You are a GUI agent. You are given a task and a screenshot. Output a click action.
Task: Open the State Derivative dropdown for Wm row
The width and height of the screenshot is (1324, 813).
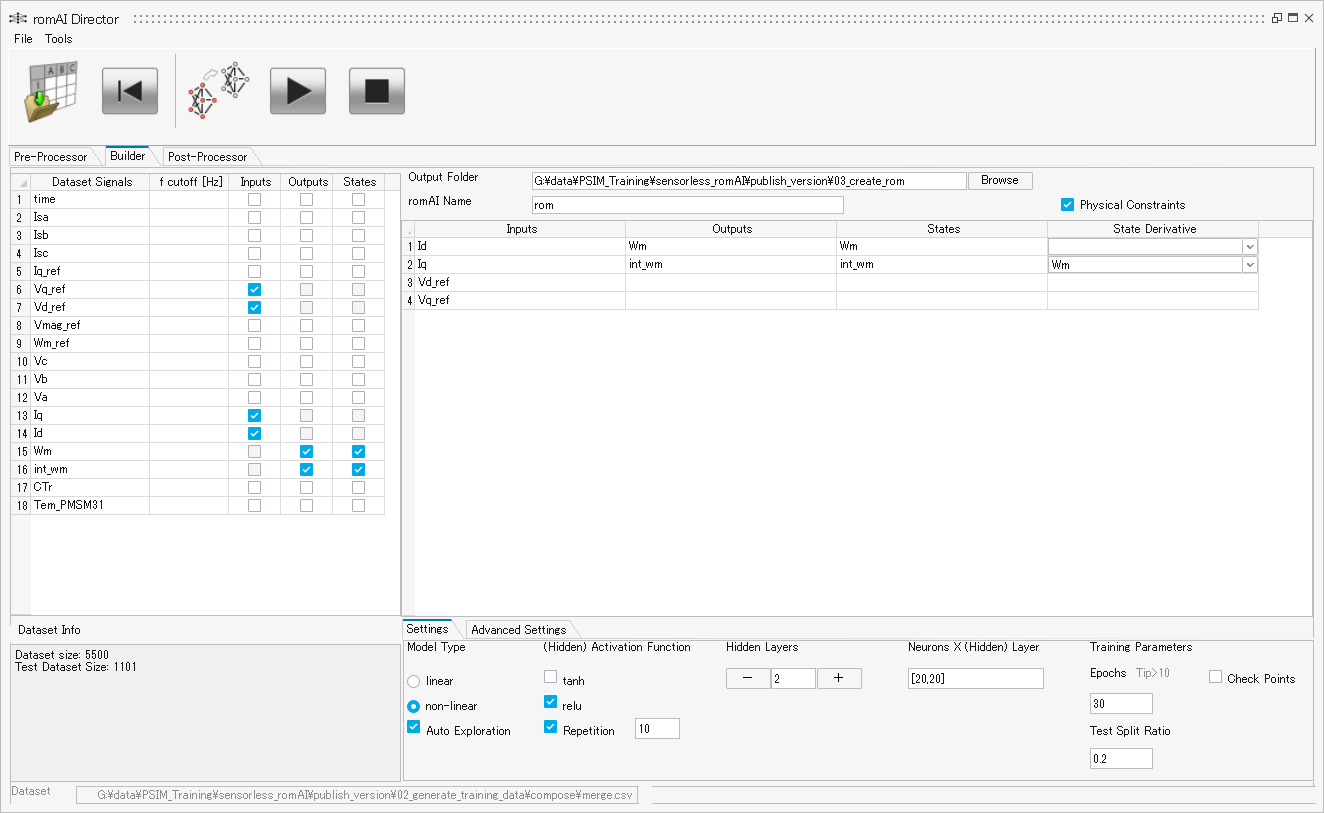(x=1250, y=246)
